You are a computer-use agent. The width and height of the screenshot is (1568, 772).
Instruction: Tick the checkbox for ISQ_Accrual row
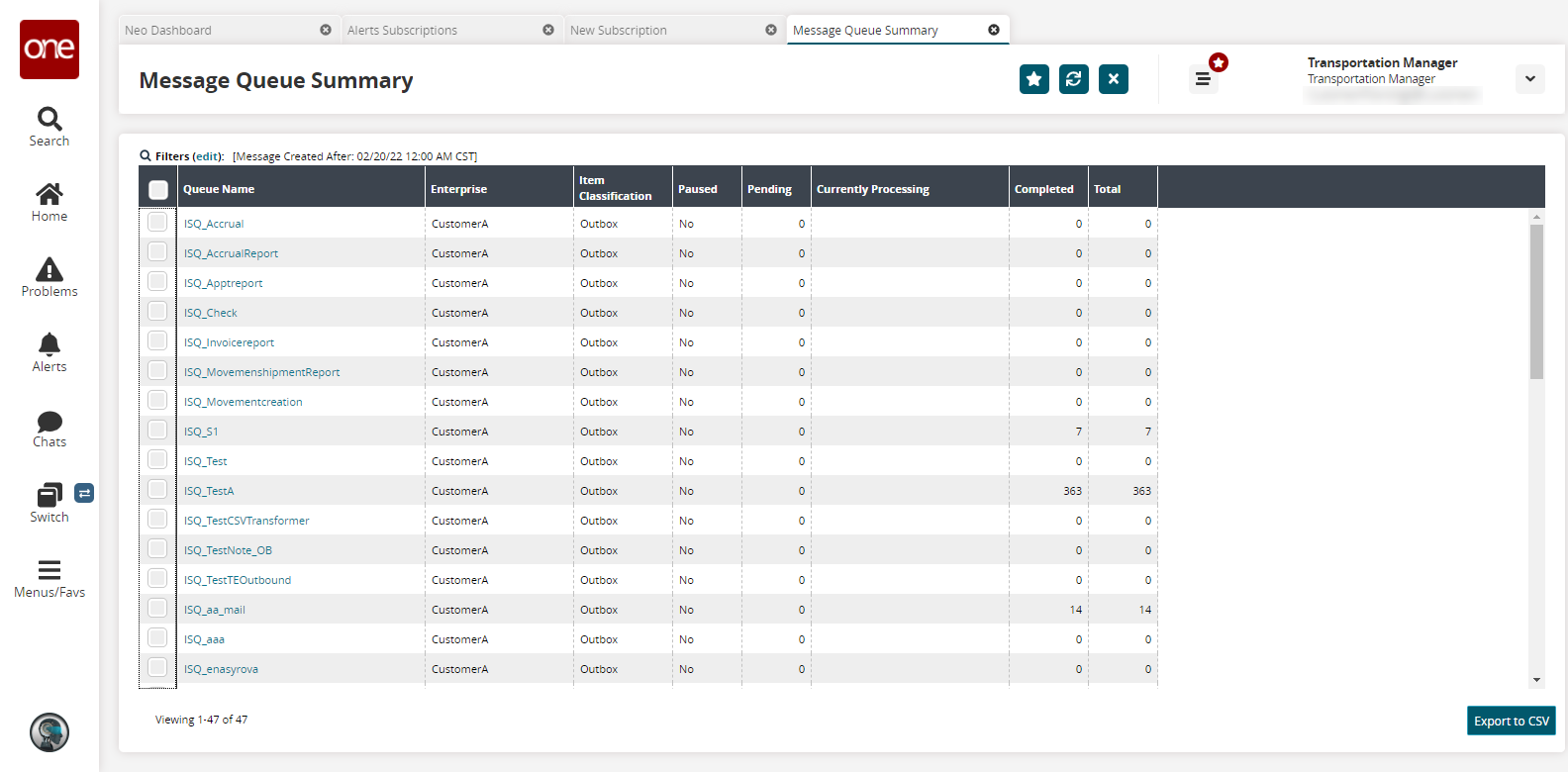157,223
